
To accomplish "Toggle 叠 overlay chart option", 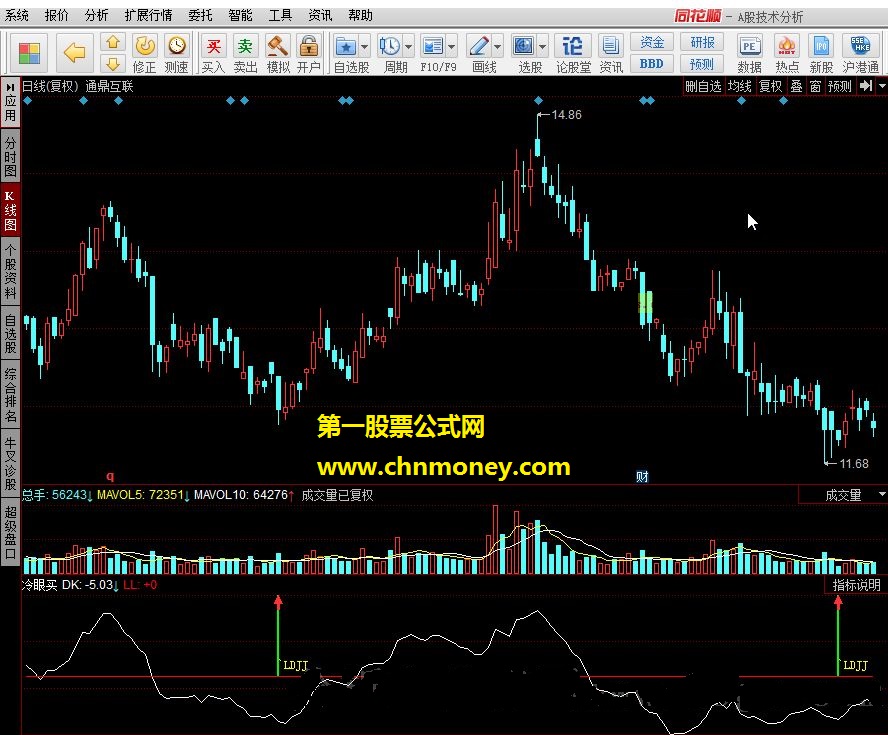I will (x=796, y=86).
